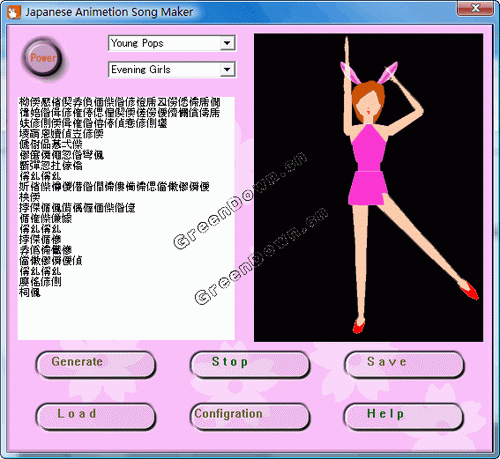Screen dimensions: 500x459
Task: Select the Young Pops genre field
Action: tap(172, 43)
